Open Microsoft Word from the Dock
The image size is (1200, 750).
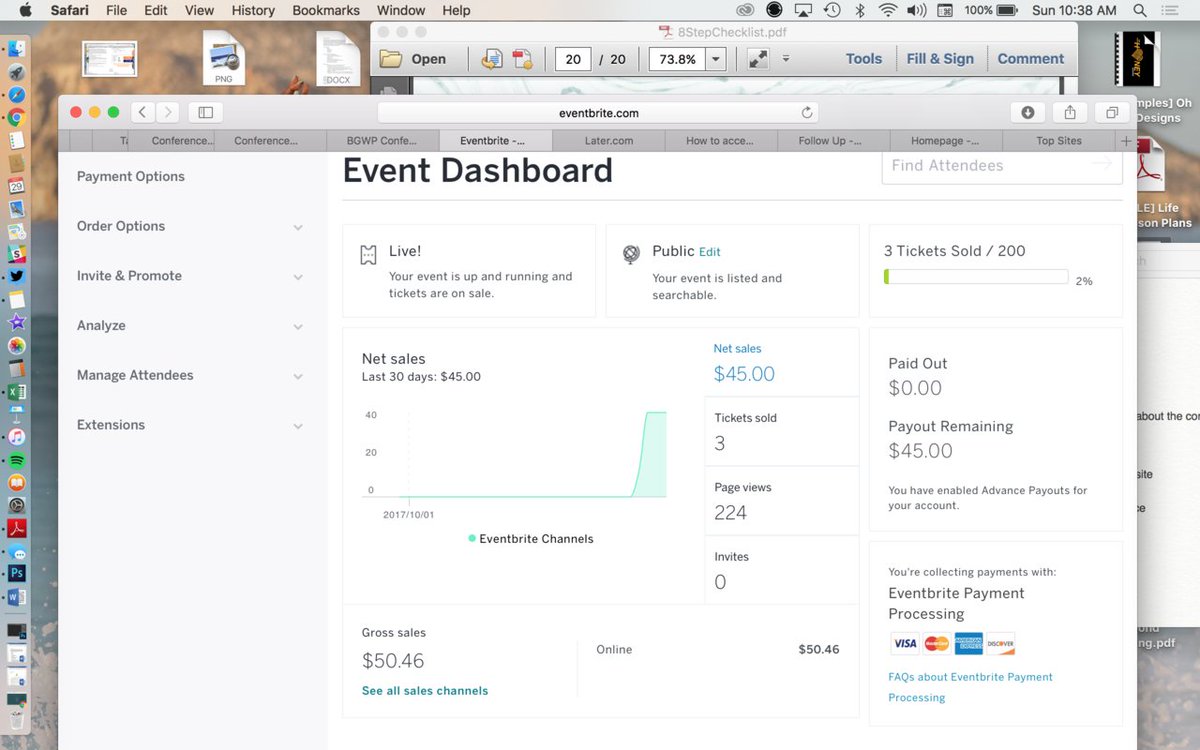click(x=16, y=597)
